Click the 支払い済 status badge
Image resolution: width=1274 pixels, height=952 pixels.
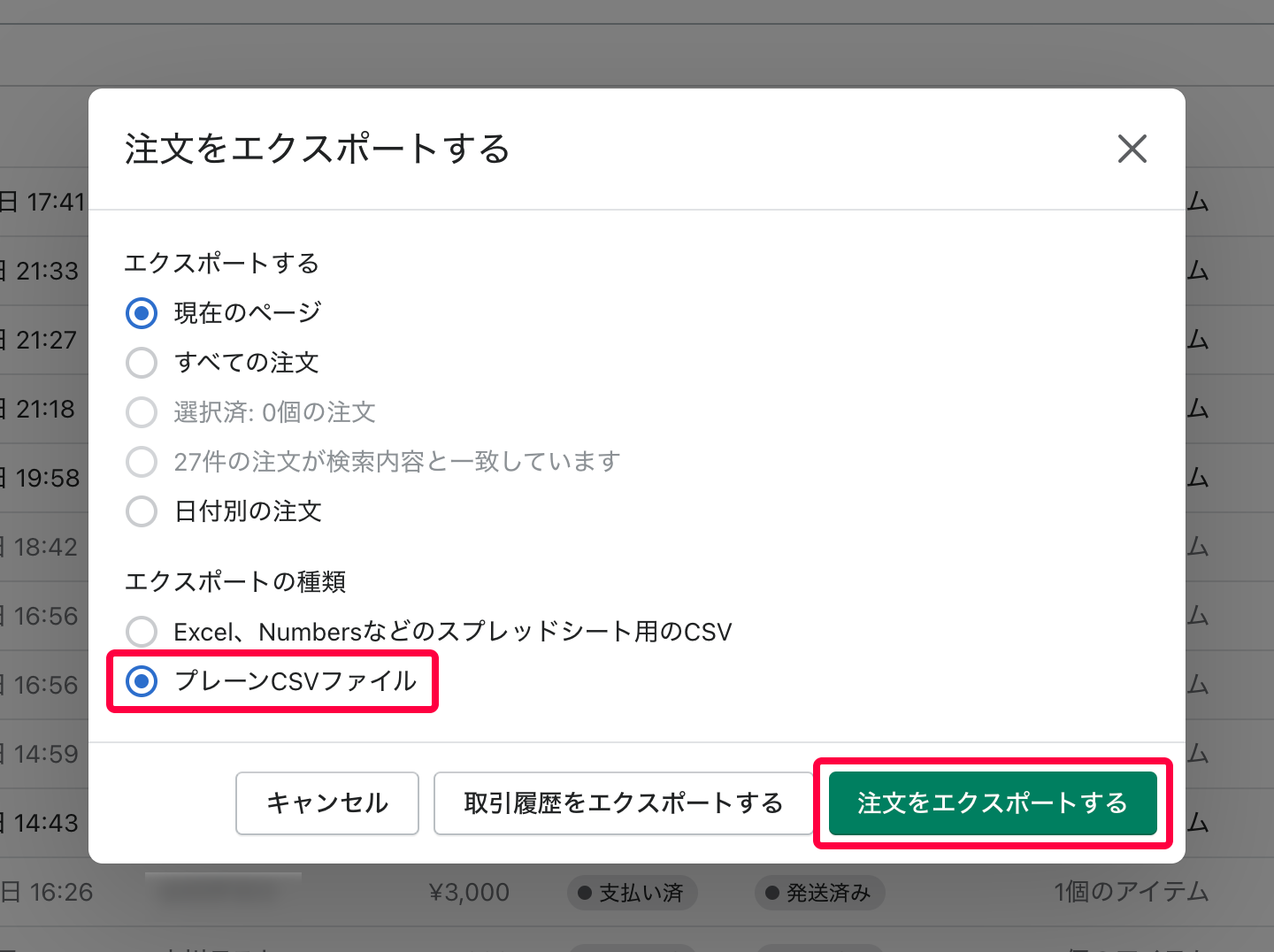pyautogui.click(x=632, y=893)
